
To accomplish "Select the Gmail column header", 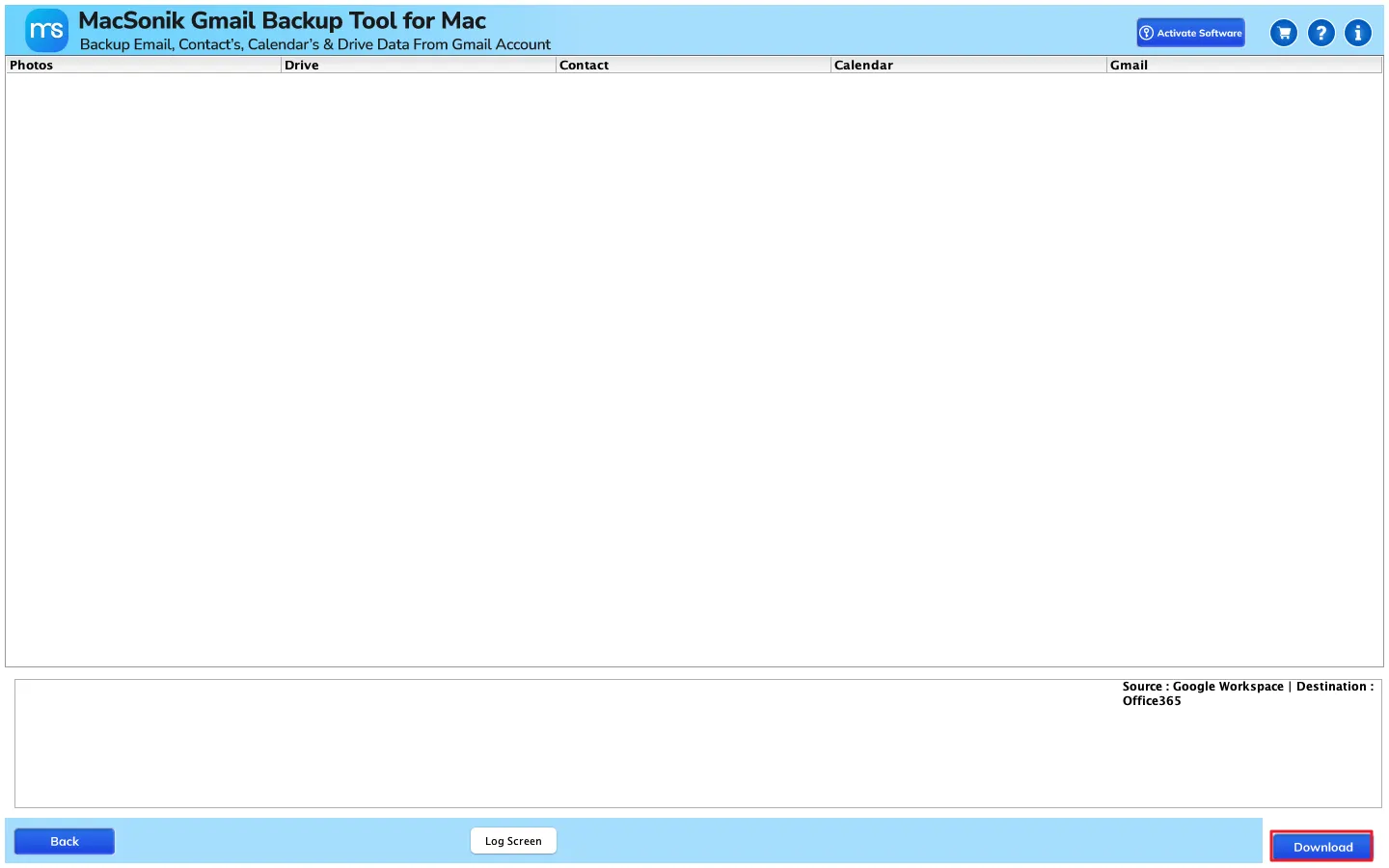I will 1244,65.
